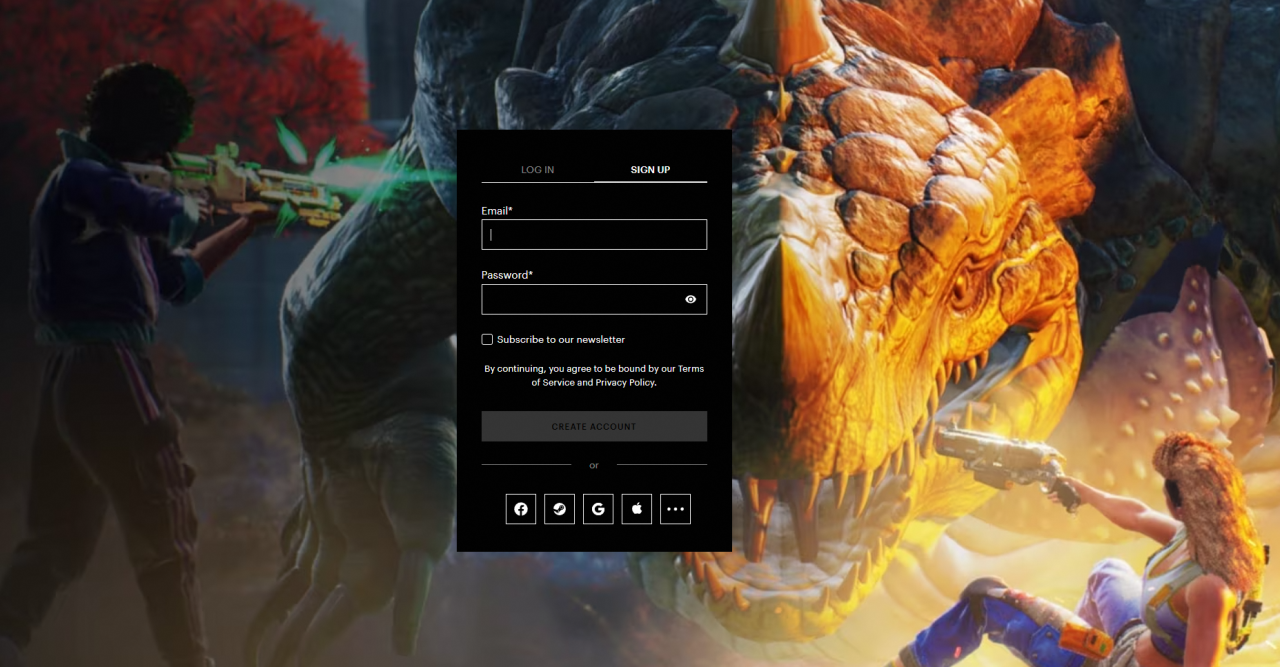Focus the Email input field
Screen dimensions: 1280x667
(x=594, y=235)
